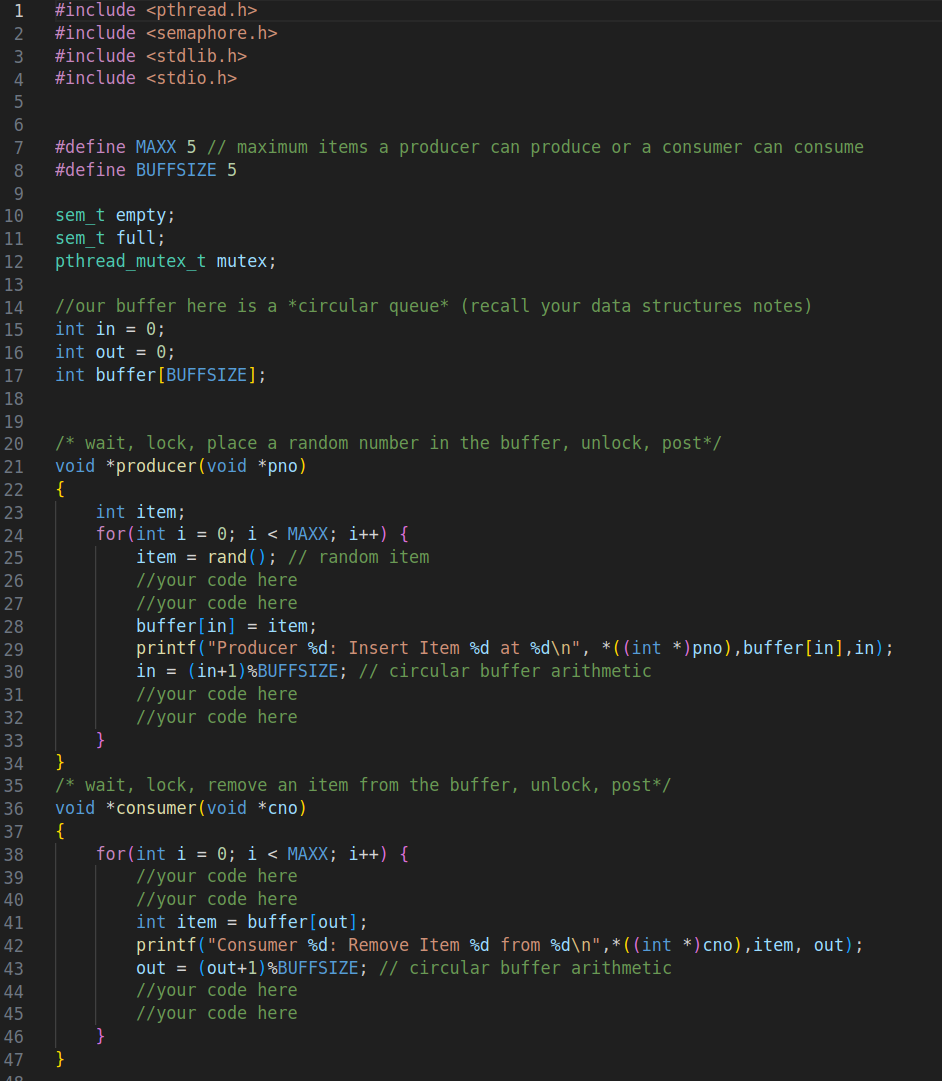
Task: Click the sem_t full declaration
Action: tap(105, 237)
